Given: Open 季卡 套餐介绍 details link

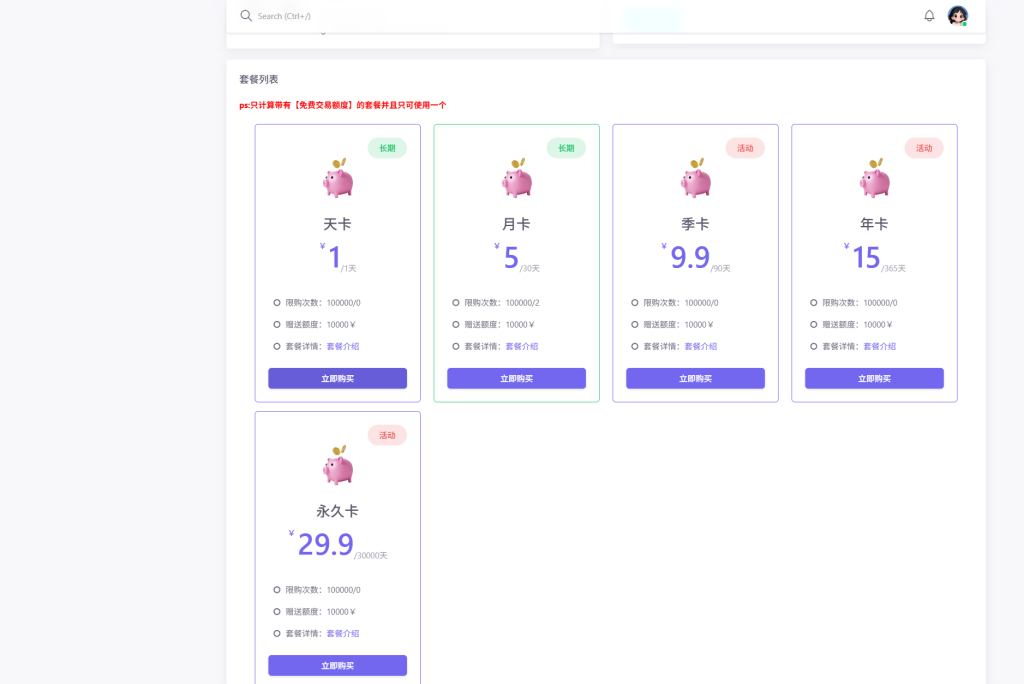Looking at the screenshot, I should pos(700,346).
